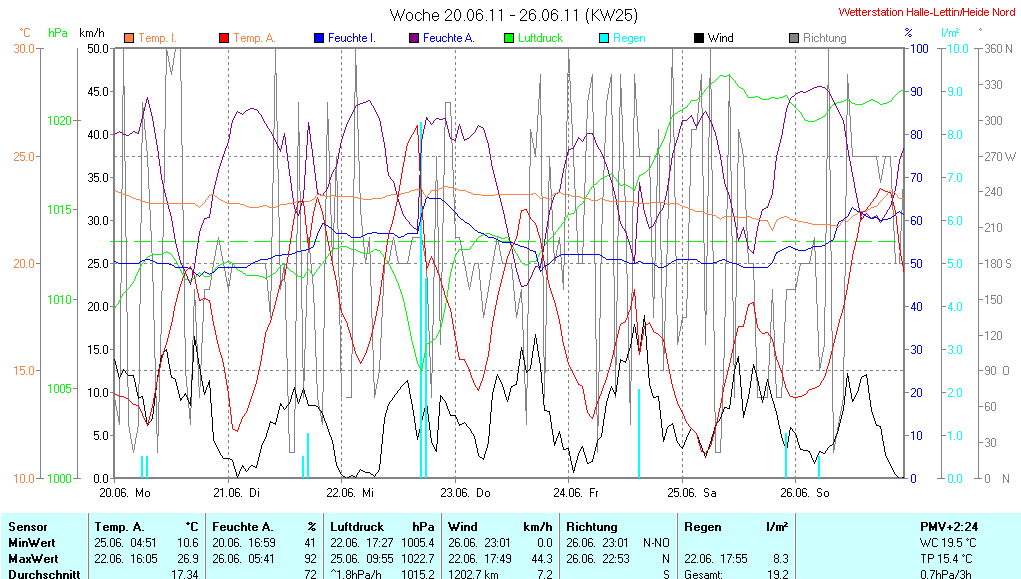Click the orange Temp. I. legend swatch
The image size is (1021, 579).
point(128,38)
